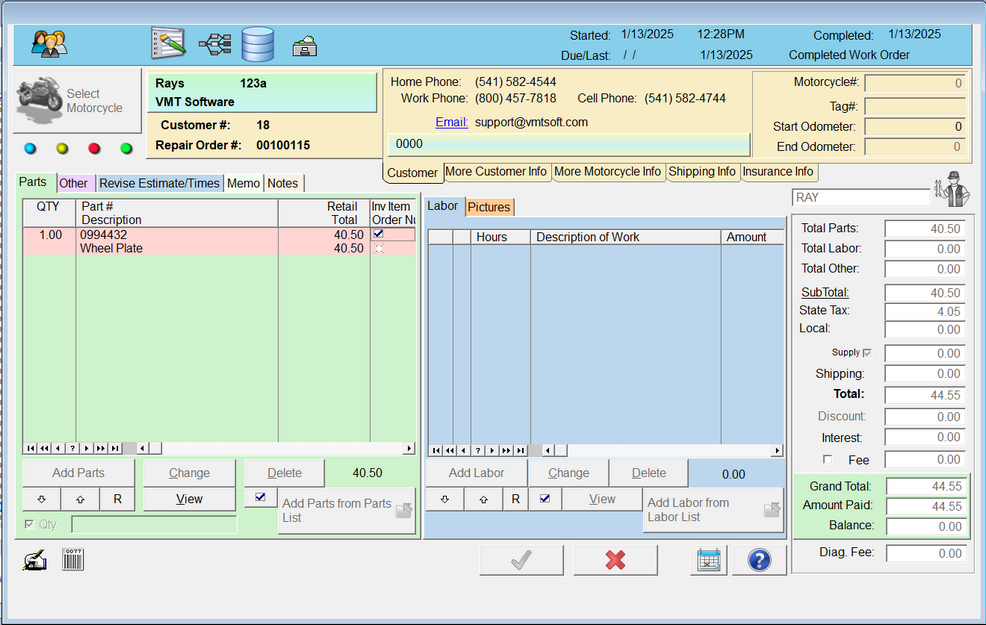Switch to the Parts tab
Viewport: 986px width, 625px height.
[x=33, y=182]
